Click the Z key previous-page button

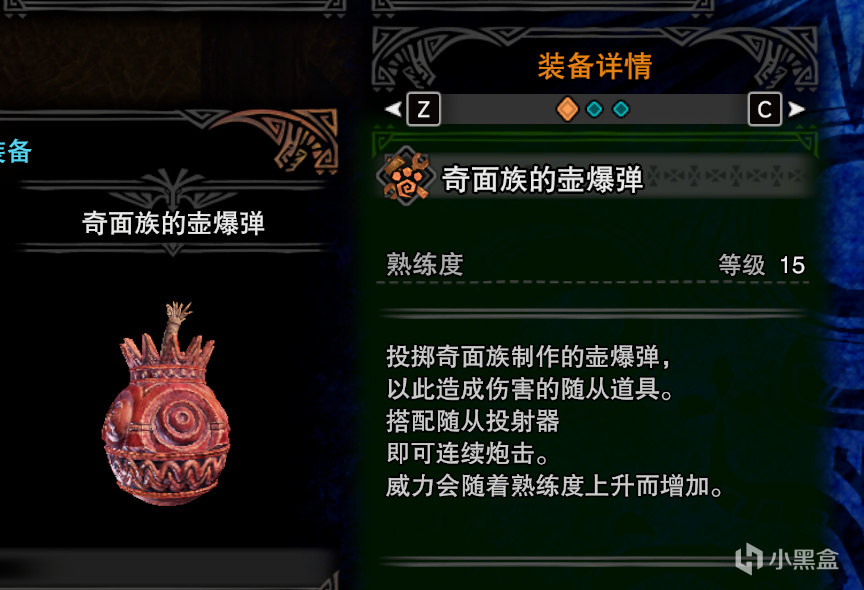423,110
